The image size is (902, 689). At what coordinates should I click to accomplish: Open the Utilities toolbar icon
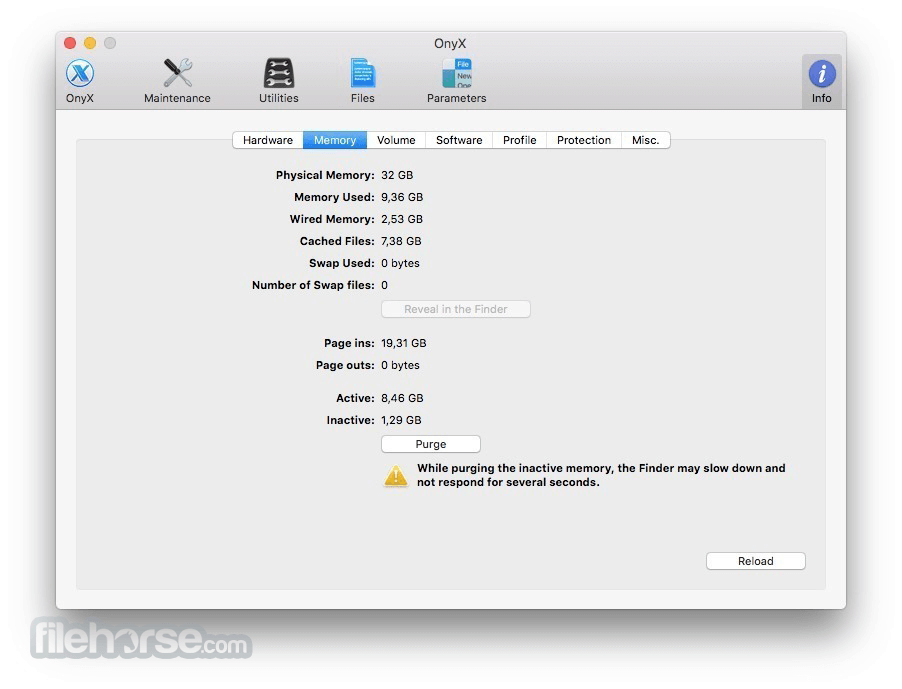(278, 81)
